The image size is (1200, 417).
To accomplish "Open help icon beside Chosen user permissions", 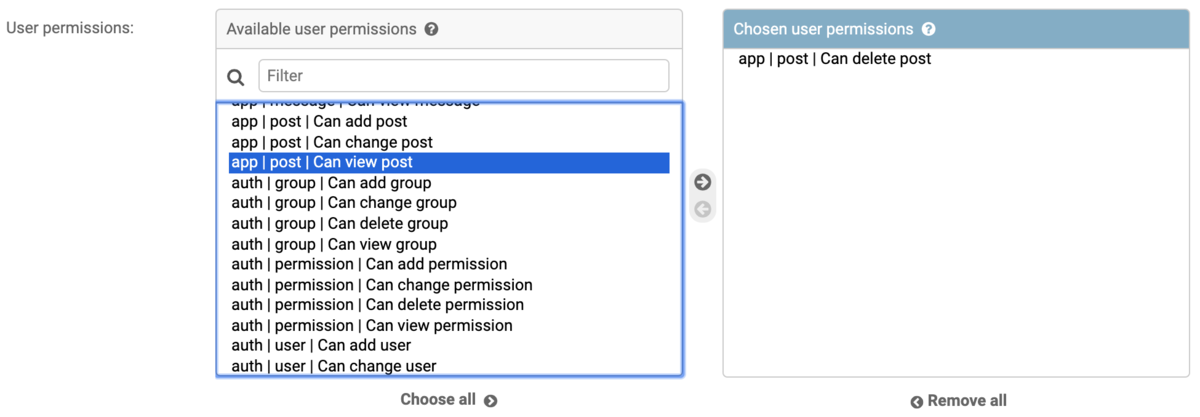I will [x=928, y=29].
